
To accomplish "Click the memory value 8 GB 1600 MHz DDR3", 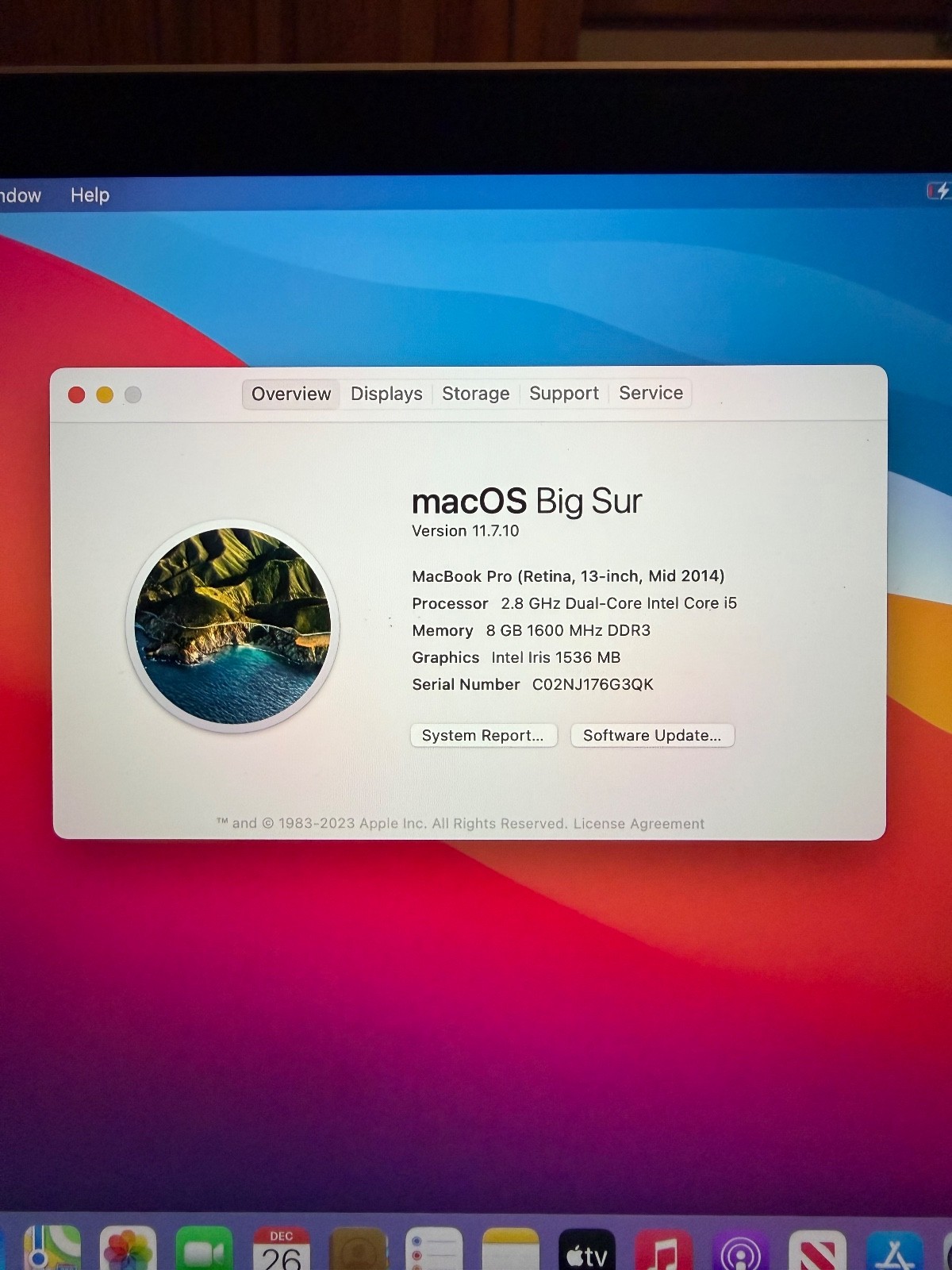I will 568,630.
